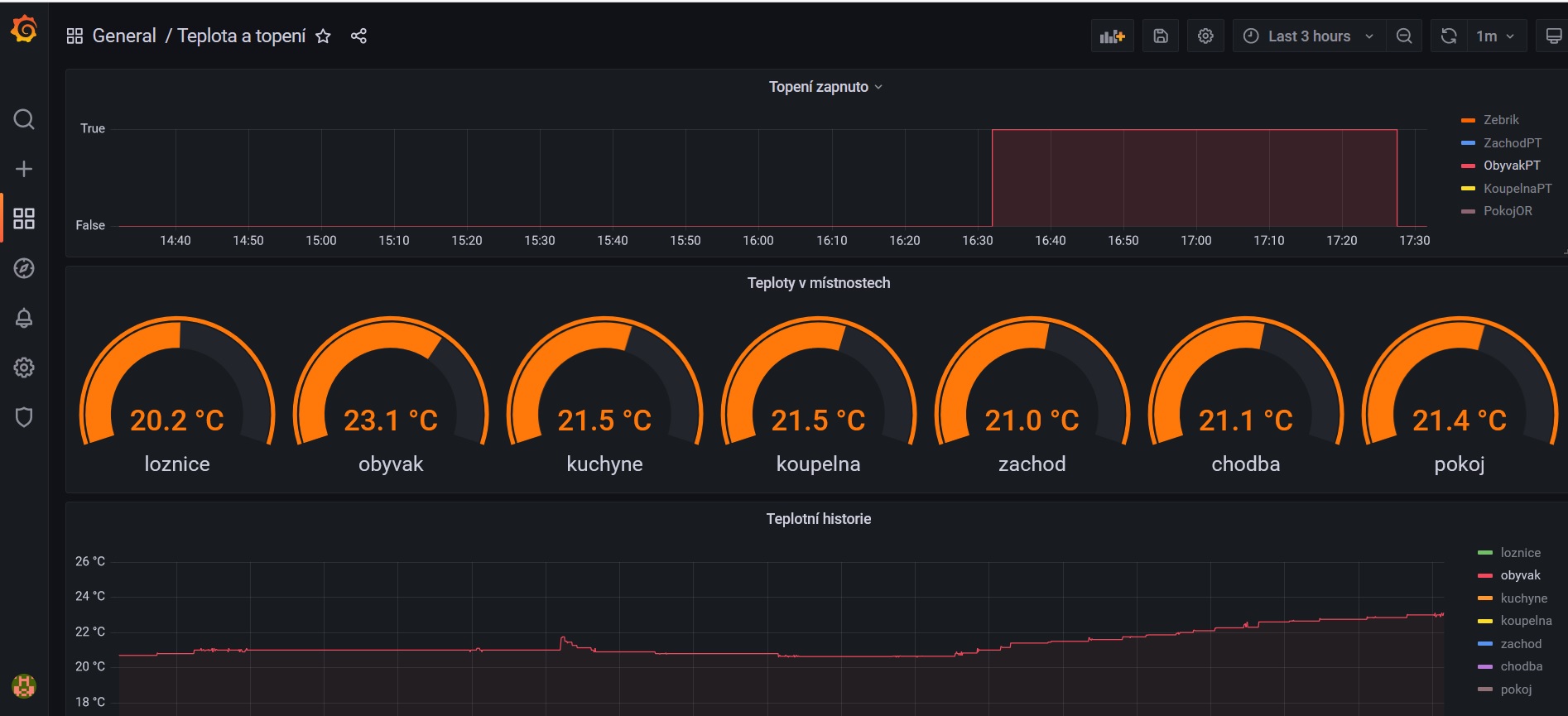This screenshot has width=1568, height=716.
Task: Go to the General folder breadcrumb
Action: [124, 36]
